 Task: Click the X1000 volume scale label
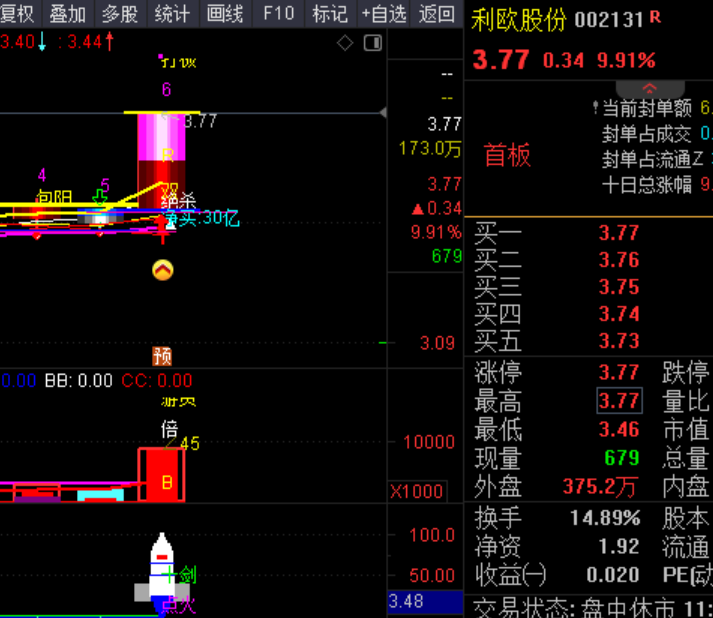coord(417,492)
